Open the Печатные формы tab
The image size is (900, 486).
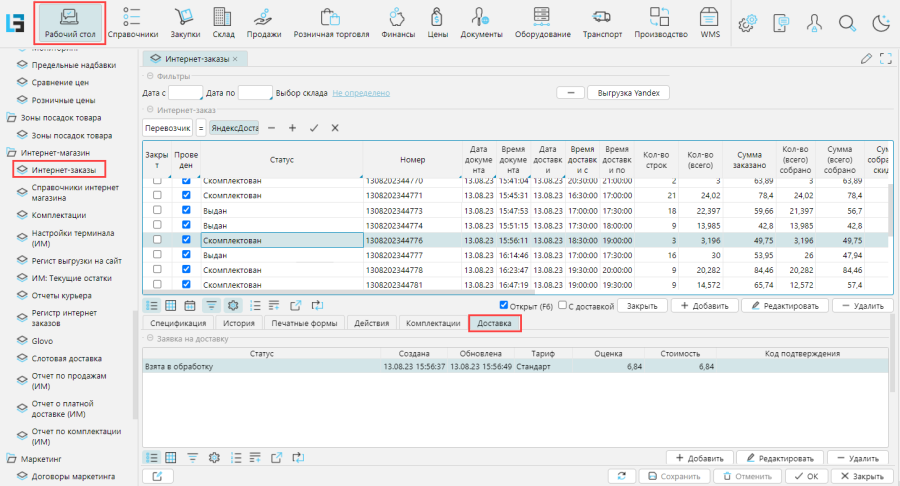[306, 323]
